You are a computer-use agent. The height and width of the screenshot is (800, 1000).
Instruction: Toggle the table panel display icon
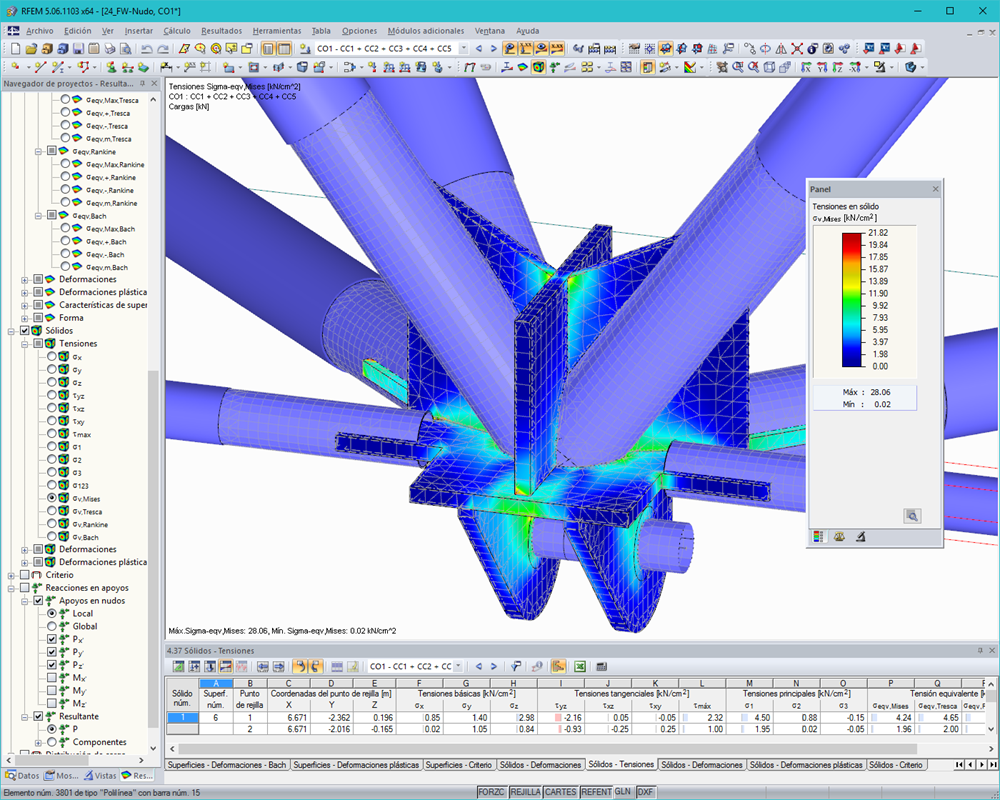coord(284,48)
